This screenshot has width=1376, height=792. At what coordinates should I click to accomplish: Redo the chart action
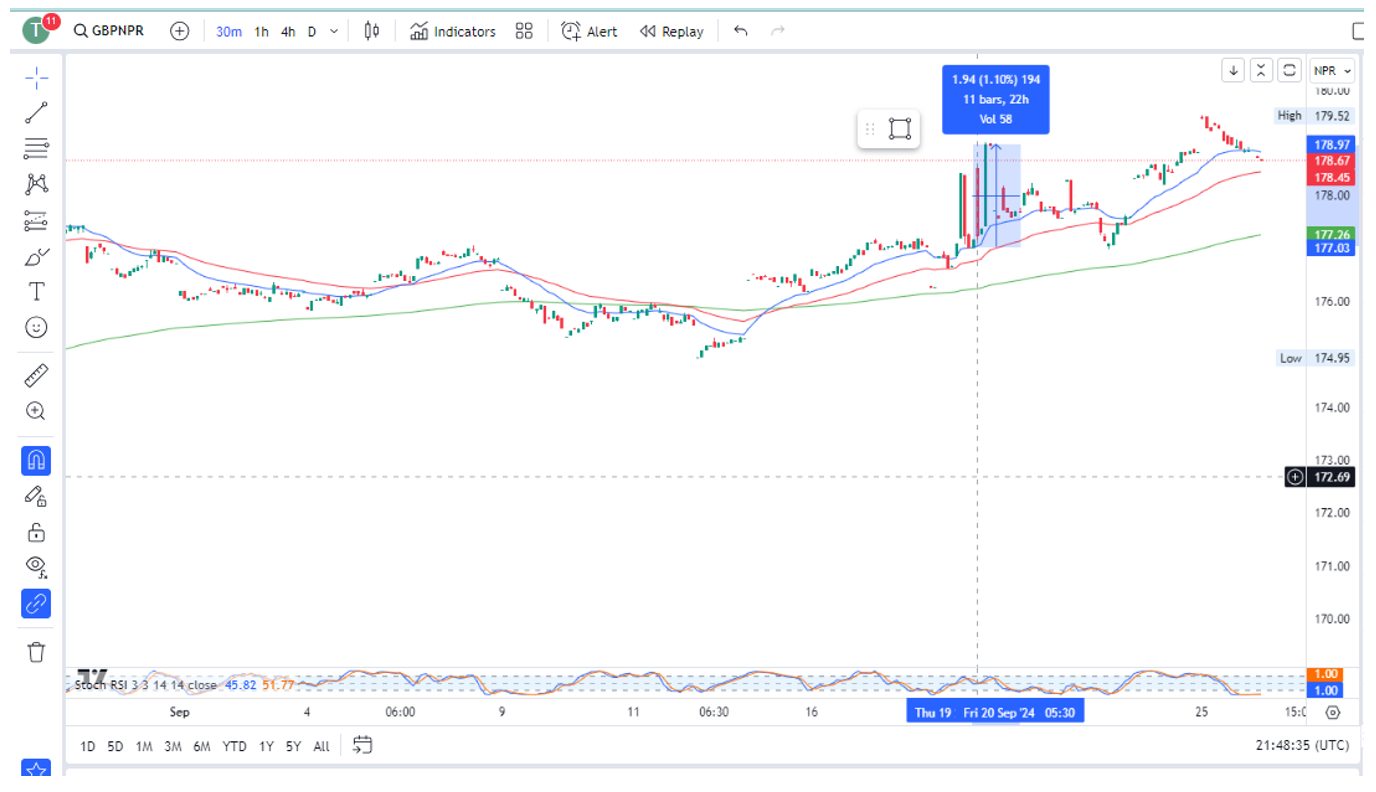[777, 31]
